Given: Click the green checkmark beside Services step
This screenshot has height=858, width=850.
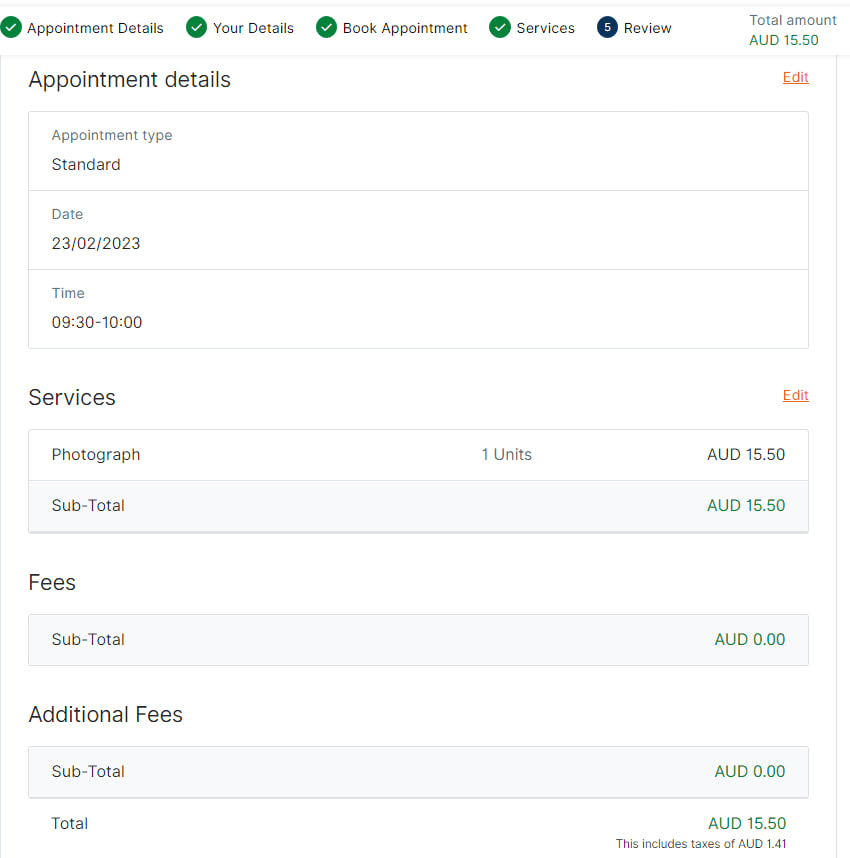Looking at the screenshot, I should (500, 28).
